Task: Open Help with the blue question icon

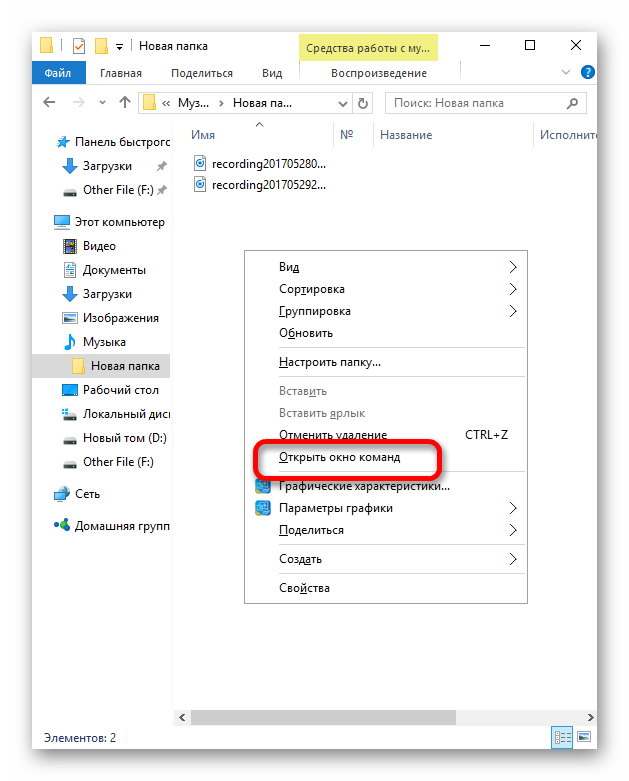Action: (x=588, y=73)
